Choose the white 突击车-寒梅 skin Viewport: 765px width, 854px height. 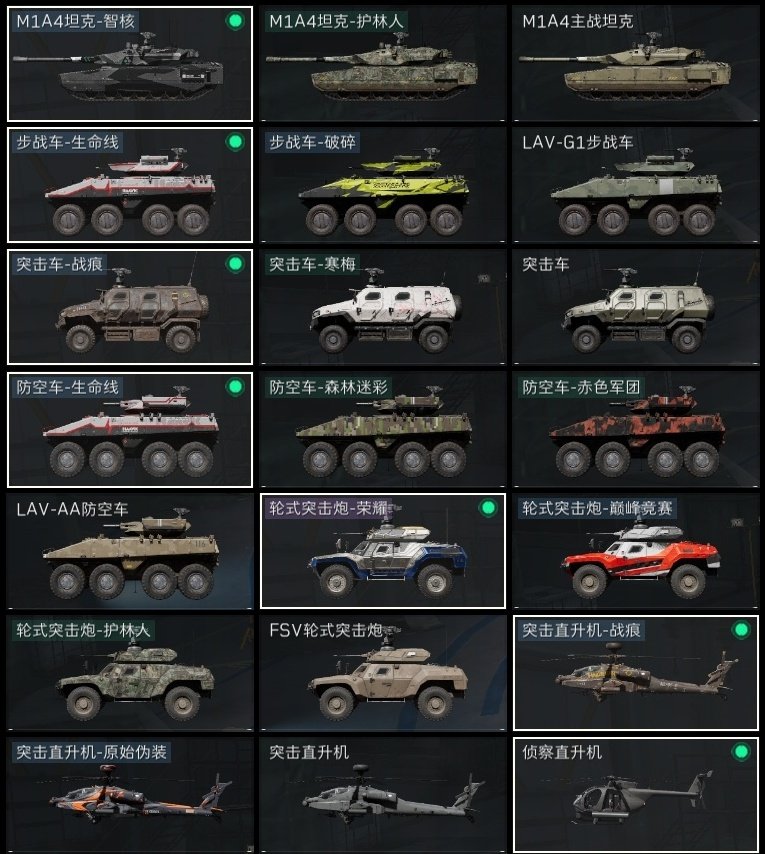pyautogui.click(x=383, y=307)
